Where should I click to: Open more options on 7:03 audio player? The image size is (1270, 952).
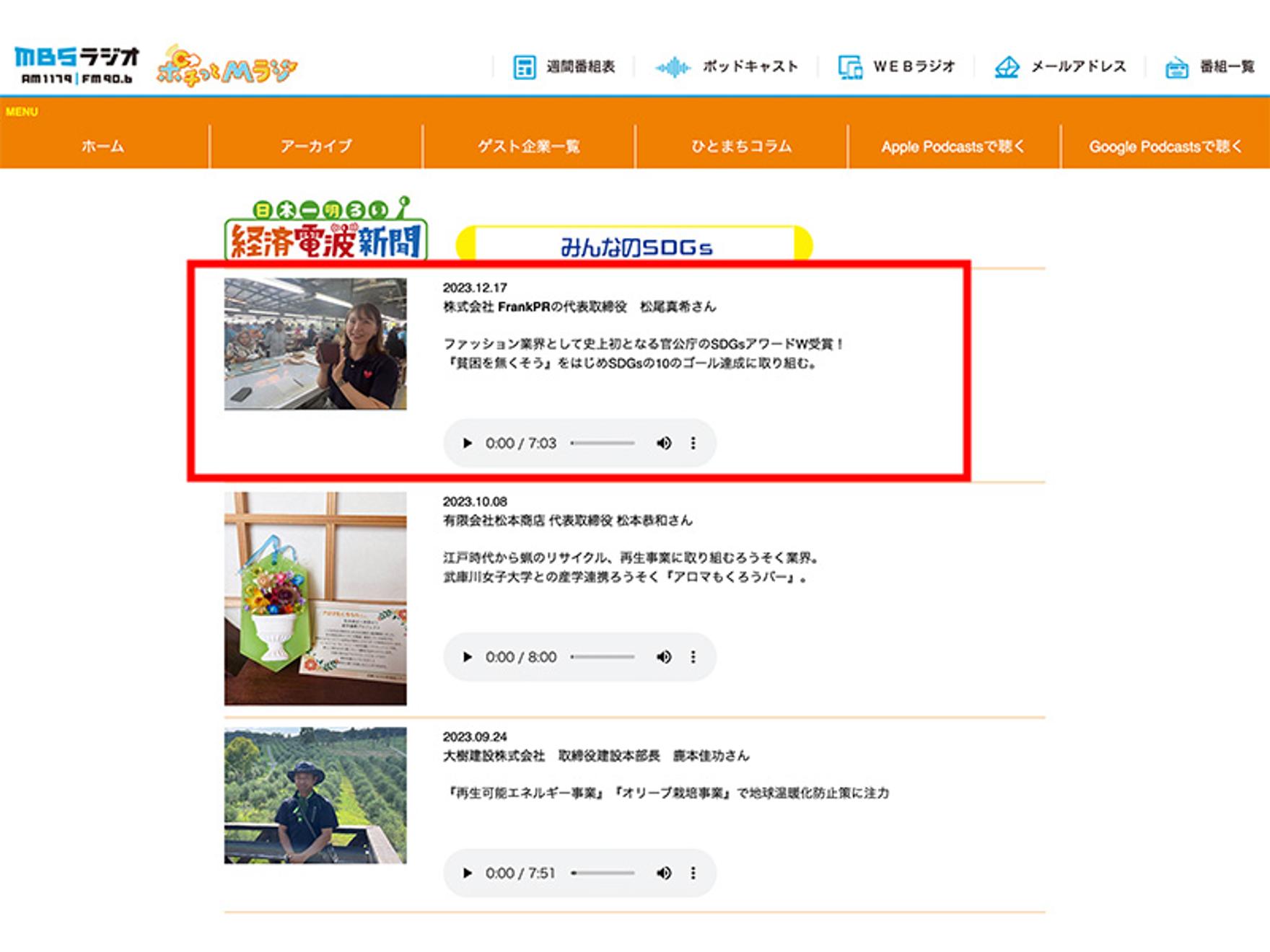pyautogui.click(x=693, y=443)
